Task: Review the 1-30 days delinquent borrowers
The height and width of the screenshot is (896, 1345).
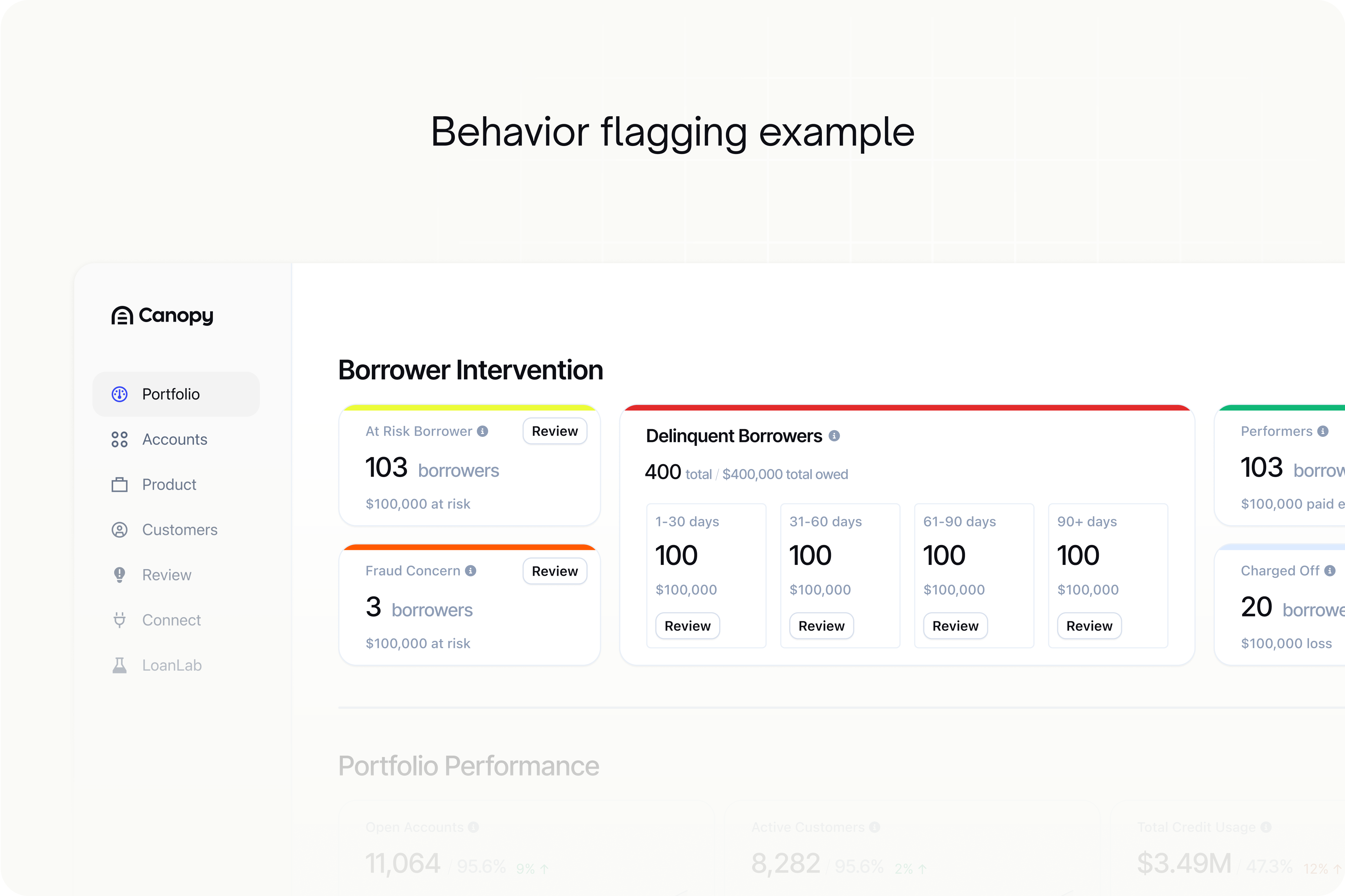Action: (687, 626)
